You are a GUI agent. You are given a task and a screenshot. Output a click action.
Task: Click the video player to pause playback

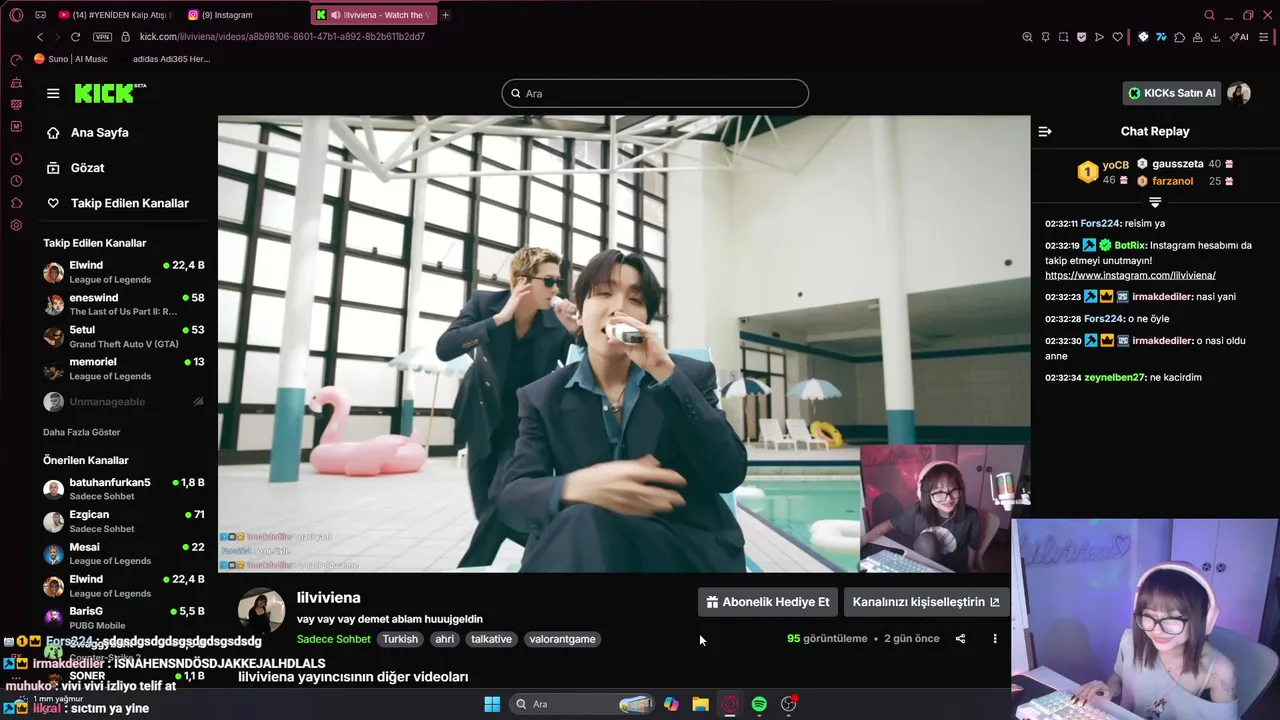[x=624, y=344]
